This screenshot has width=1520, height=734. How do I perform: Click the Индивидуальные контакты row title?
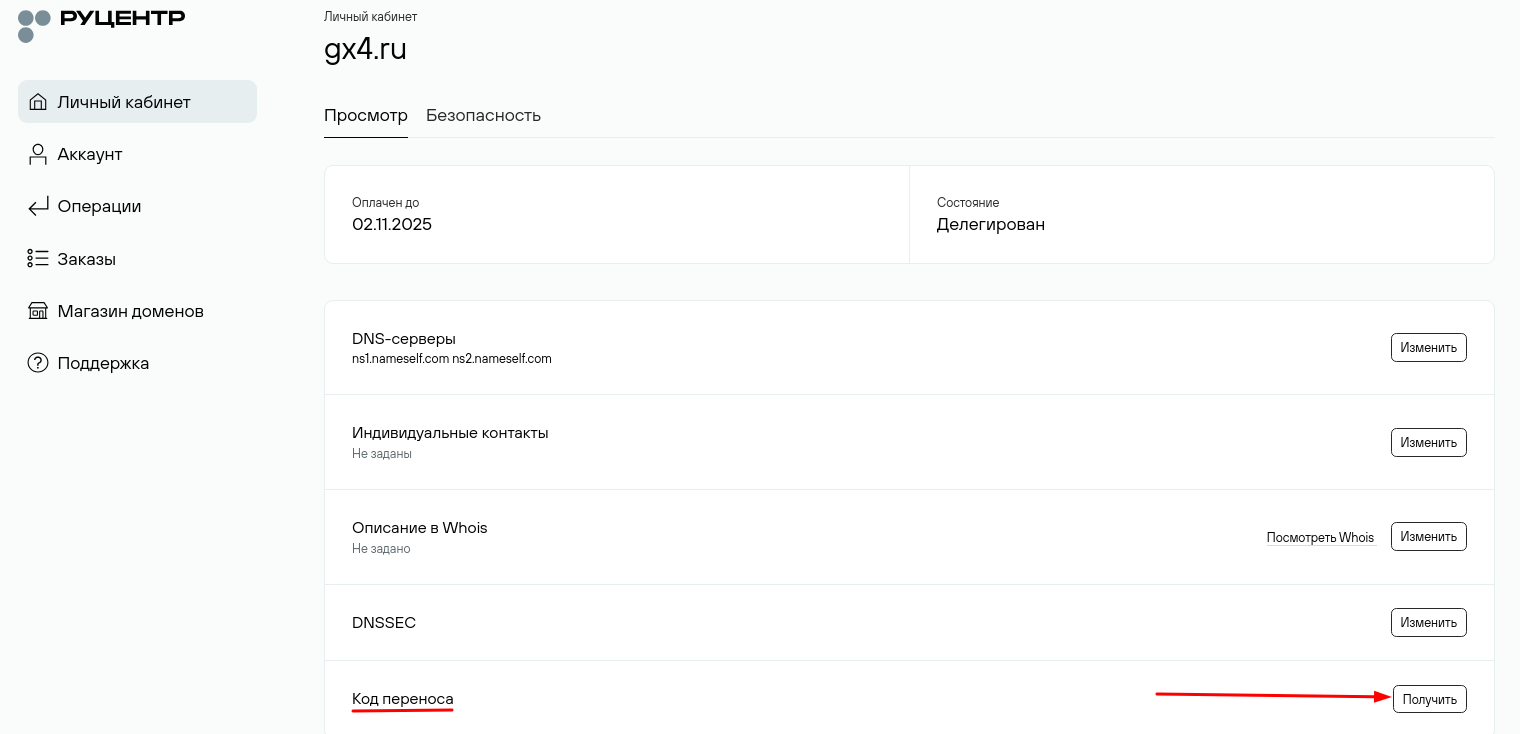click(x=450, y=432)
